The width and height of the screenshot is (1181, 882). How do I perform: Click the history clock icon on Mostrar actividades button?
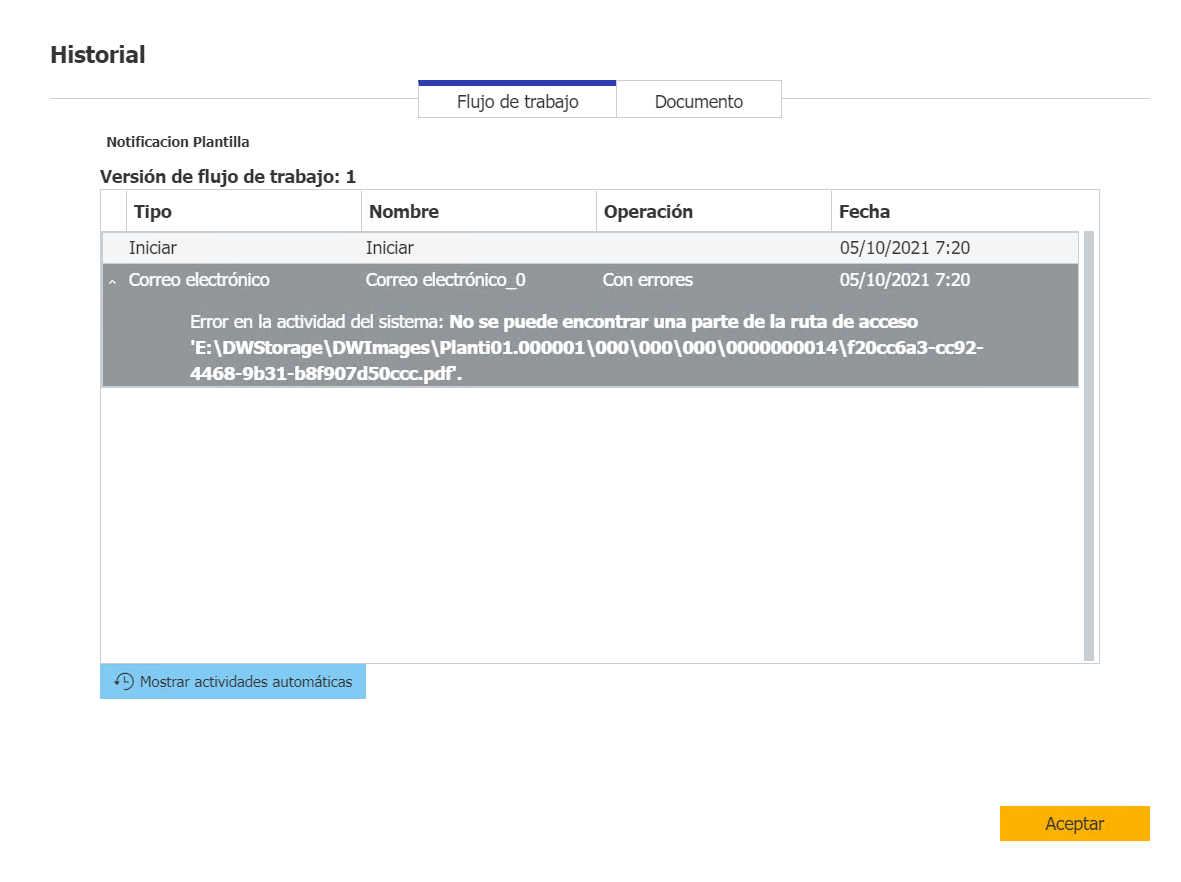coord(124,681)
